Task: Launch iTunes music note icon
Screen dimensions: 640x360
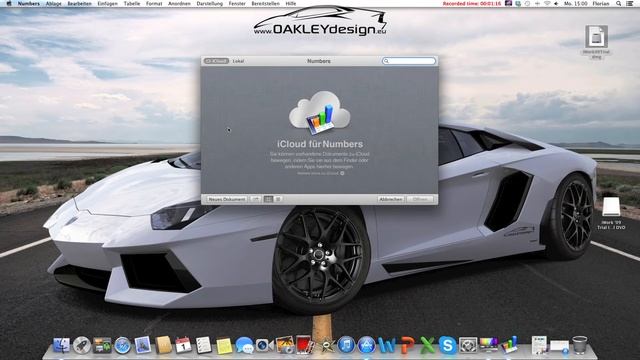Action: coord(346,345)
